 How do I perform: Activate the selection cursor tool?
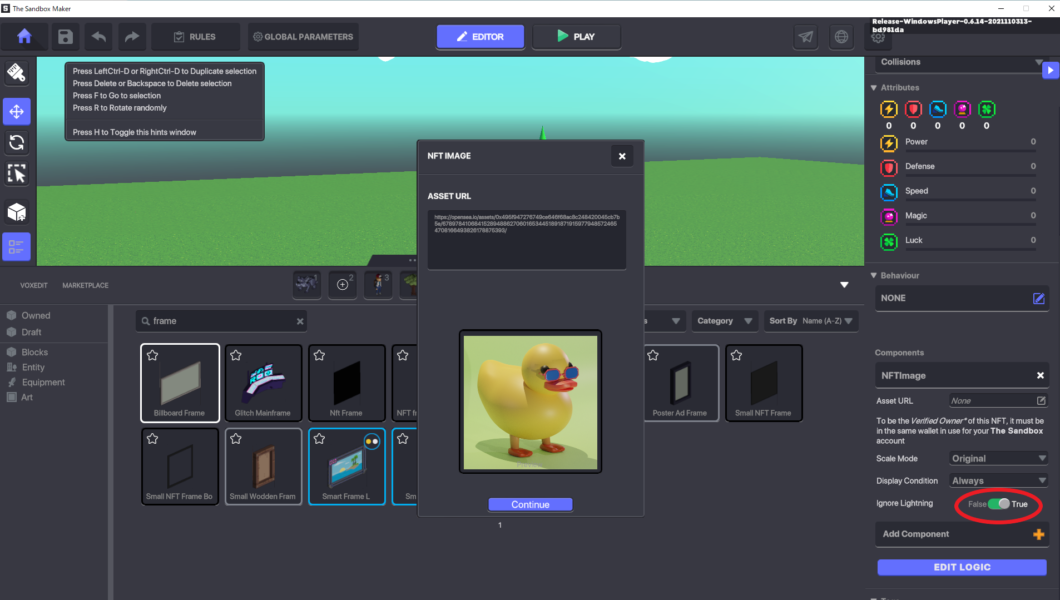click(16, 174)
